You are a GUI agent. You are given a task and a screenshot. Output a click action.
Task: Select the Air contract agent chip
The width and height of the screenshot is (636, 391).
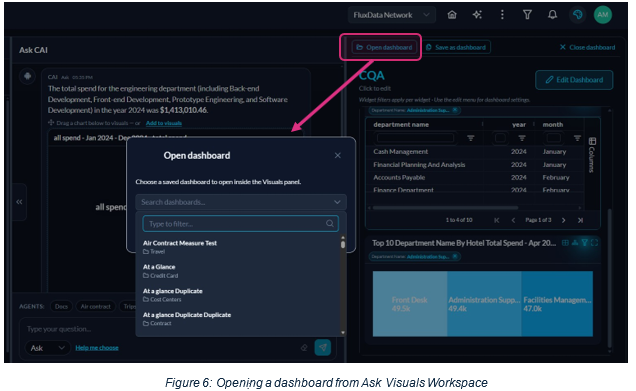[95, 307]
